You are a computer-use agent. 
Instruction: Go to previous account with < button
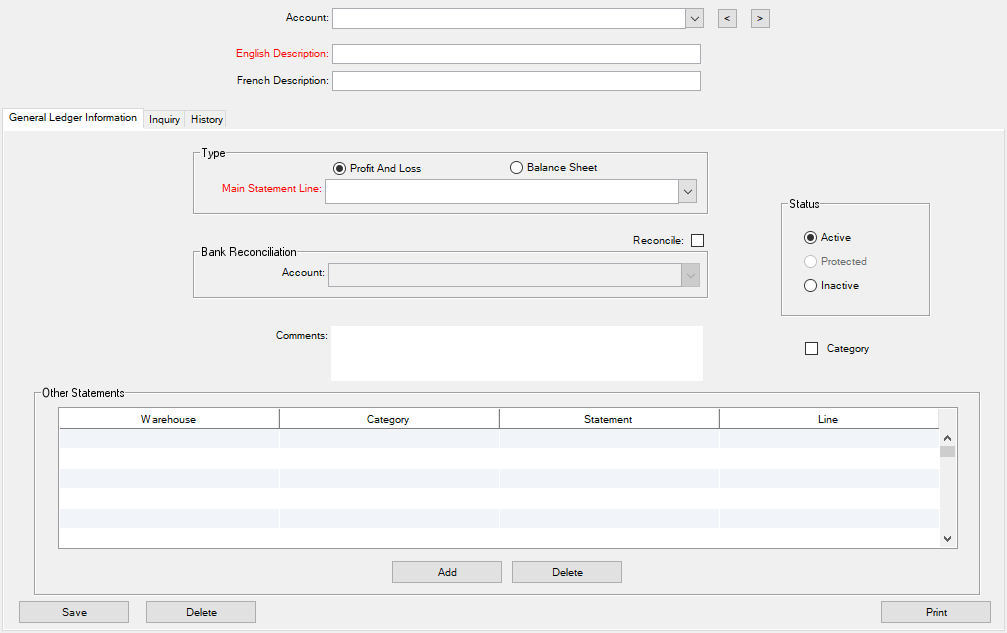[727, 18]
